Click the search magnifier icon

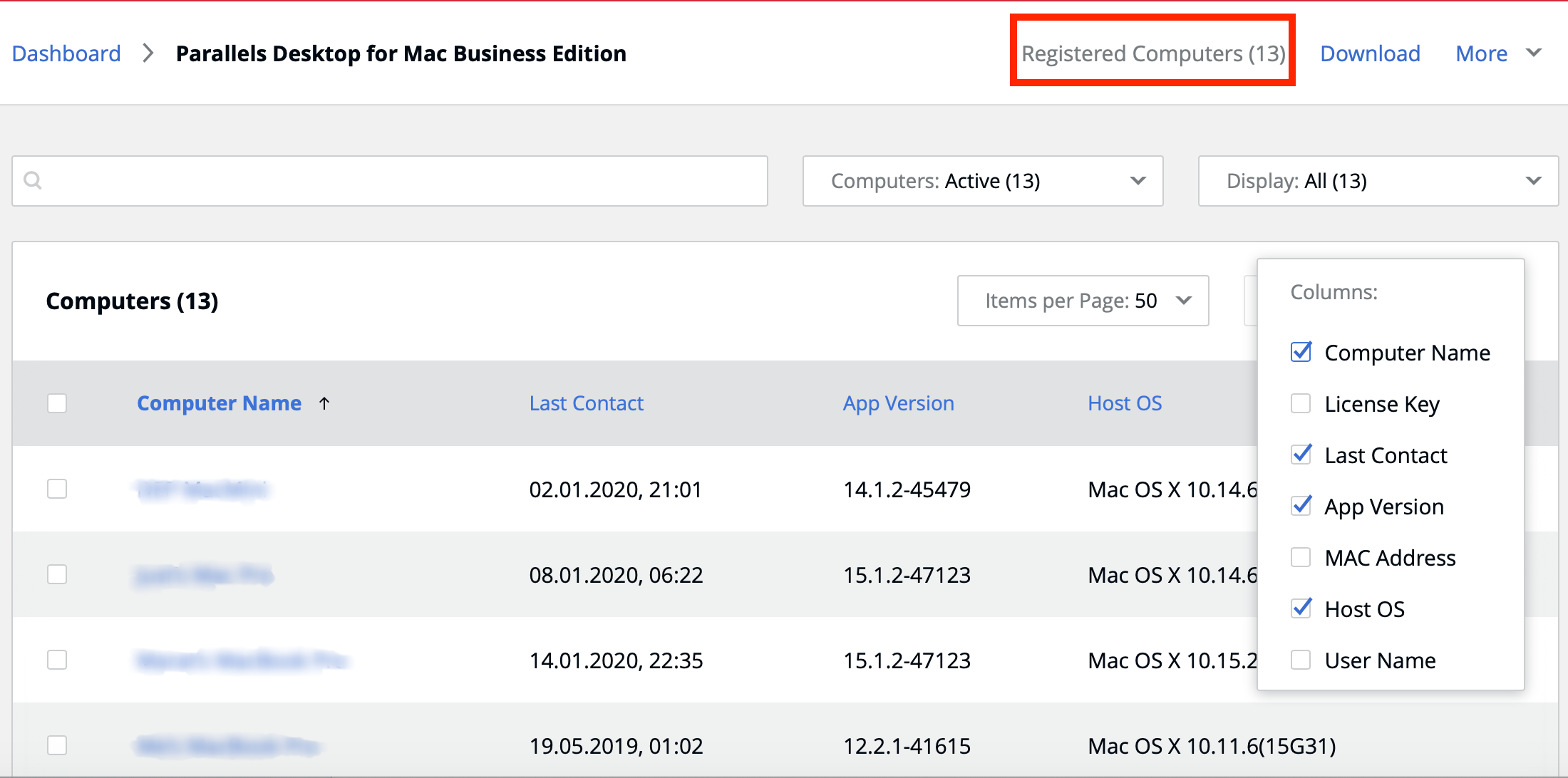33,181
